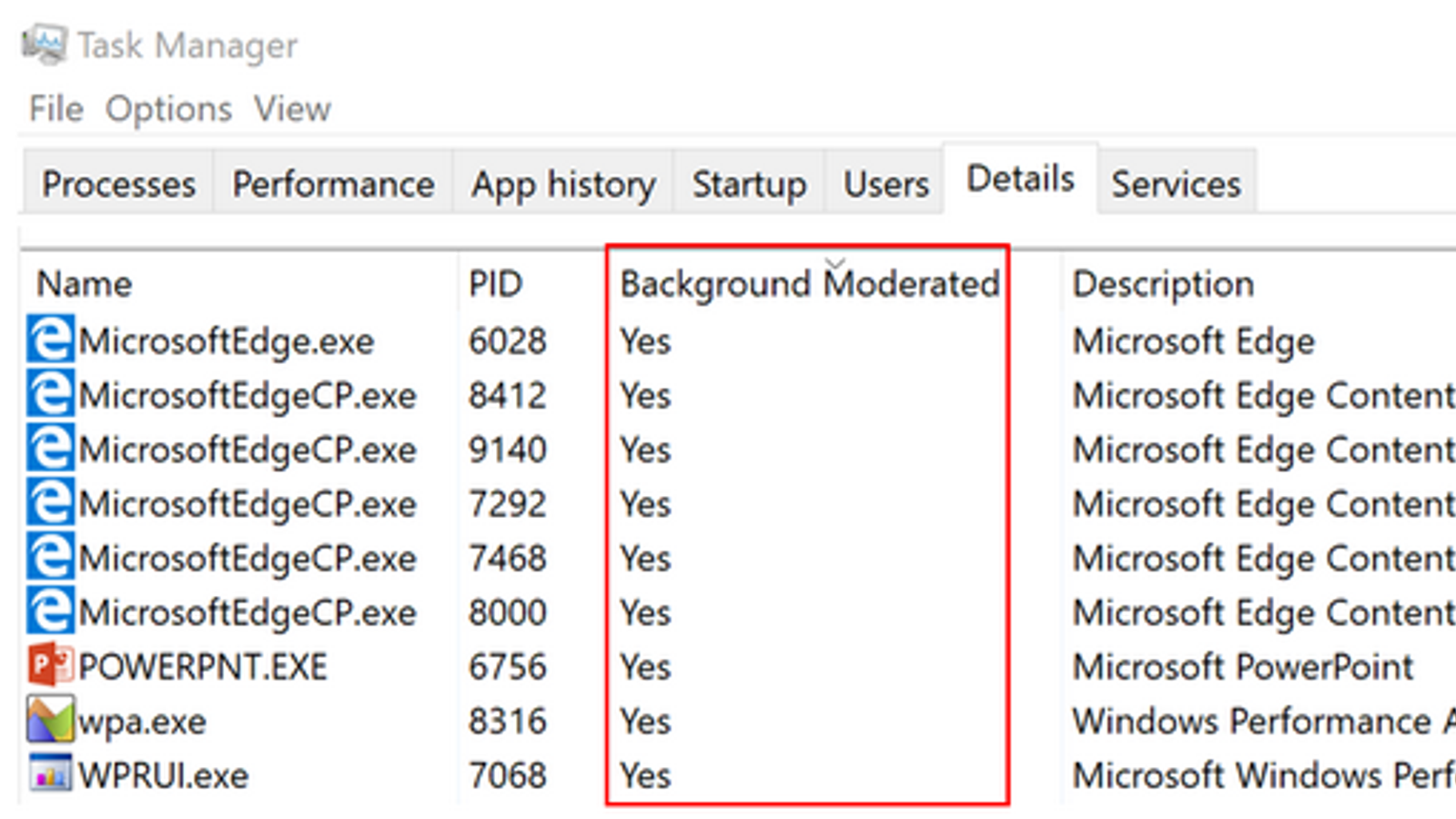The height and width of the screenshot is (819, 1456).
Task: Open the Options menu
Action: (168, 109)
